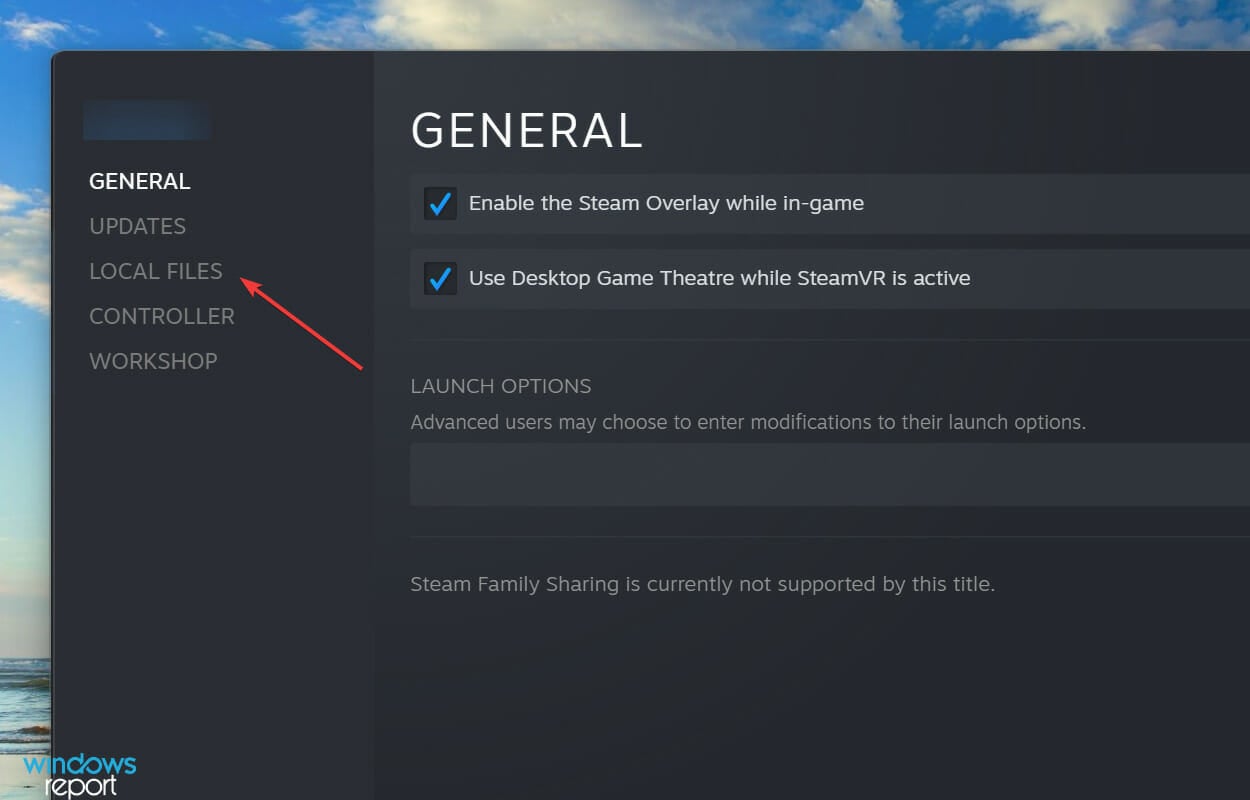
Task: Disable the Desktop Game Theatre checkbox
Action: pos(440,278)
